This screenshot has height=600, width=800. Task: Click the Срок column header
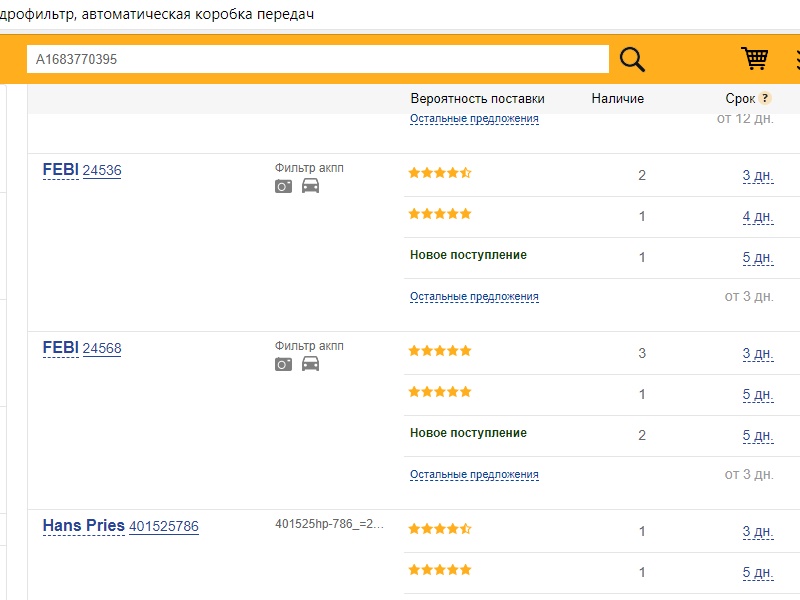[x=740, y=99]
